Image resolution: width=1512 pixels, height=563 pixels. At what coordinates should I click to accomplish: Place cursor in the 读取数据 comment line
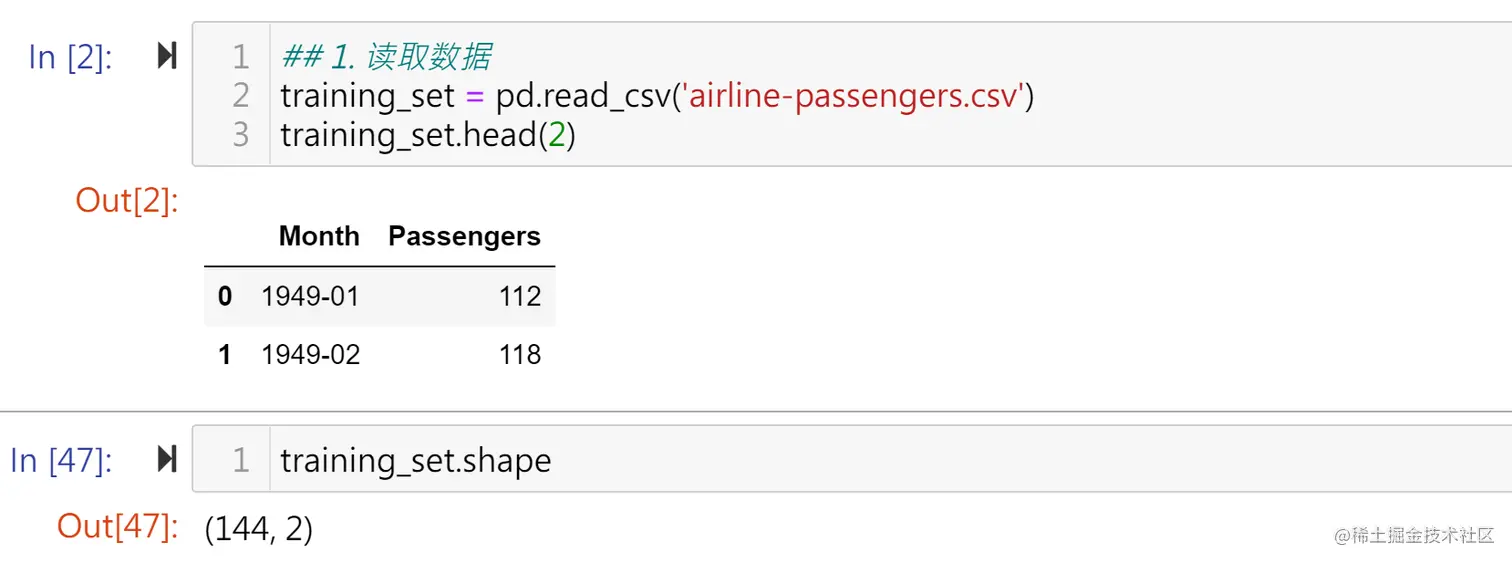(x=386, y=57)
